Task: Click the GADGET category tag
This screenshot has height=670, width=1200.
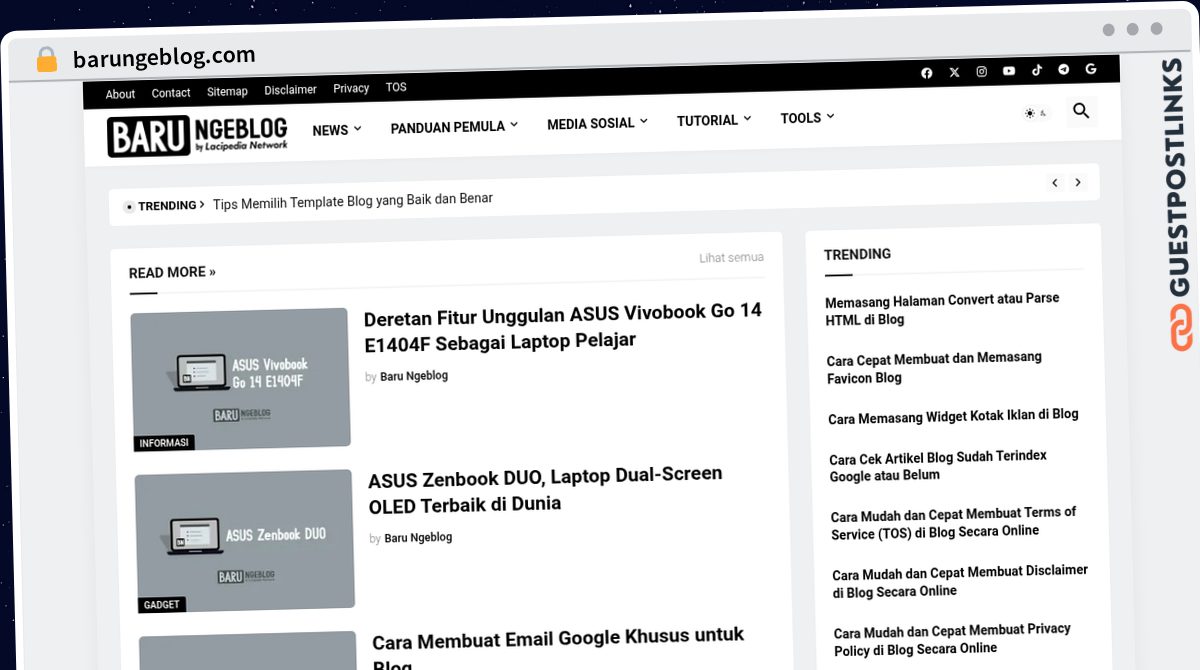Action: tap(162, 604)
